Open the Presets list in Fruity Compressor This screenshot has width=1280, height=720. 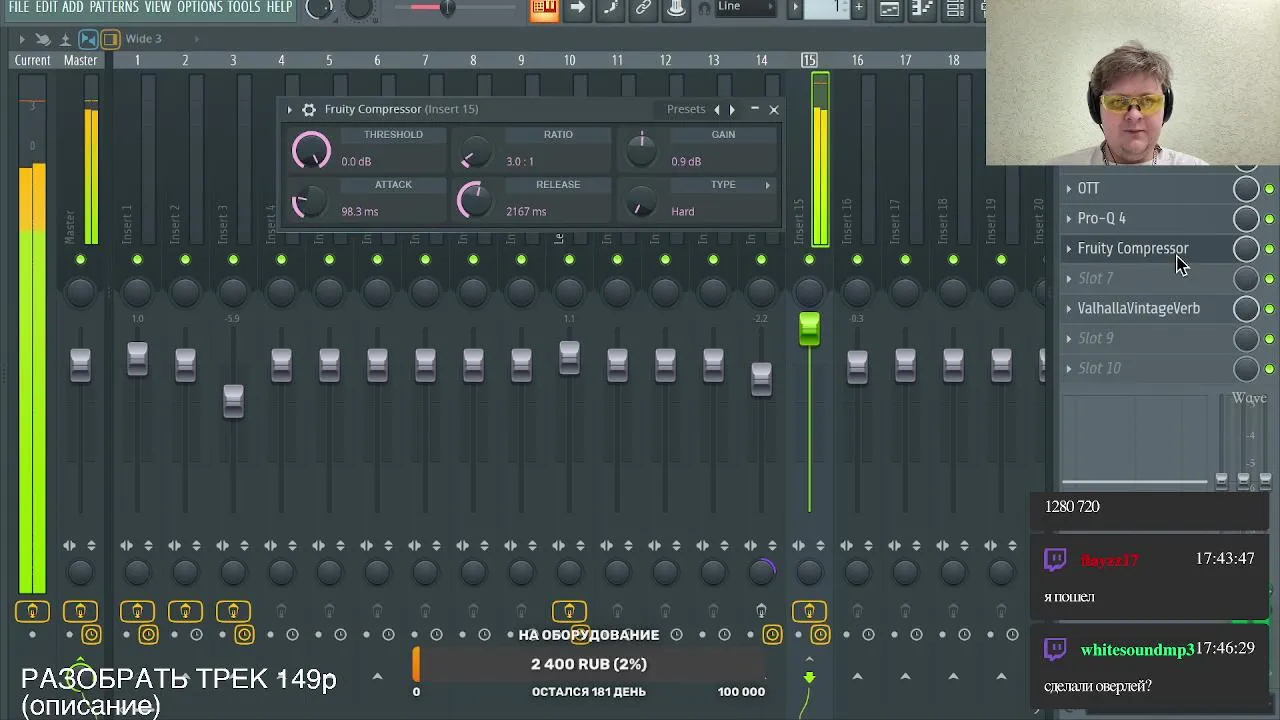pos(686,109)
